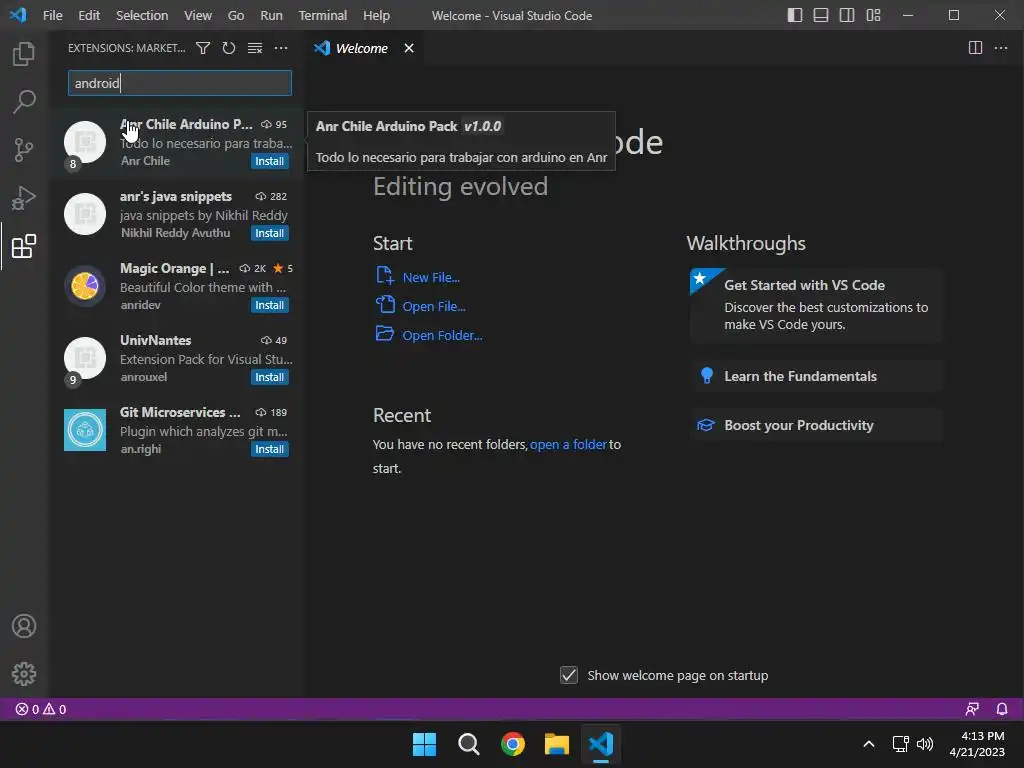
Task: Open the File menu
Action: [x=52, y=15]
